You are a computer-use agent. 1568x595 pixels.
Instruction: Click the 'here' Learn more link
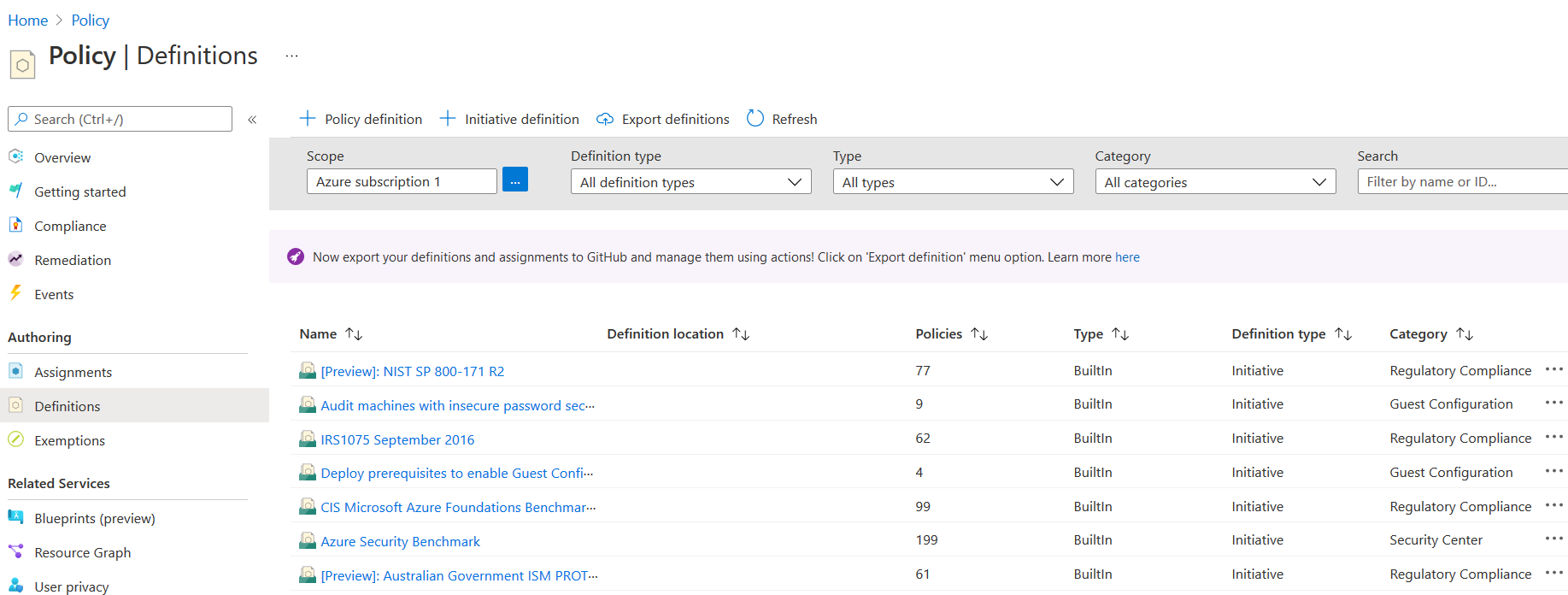point(1127,257)
